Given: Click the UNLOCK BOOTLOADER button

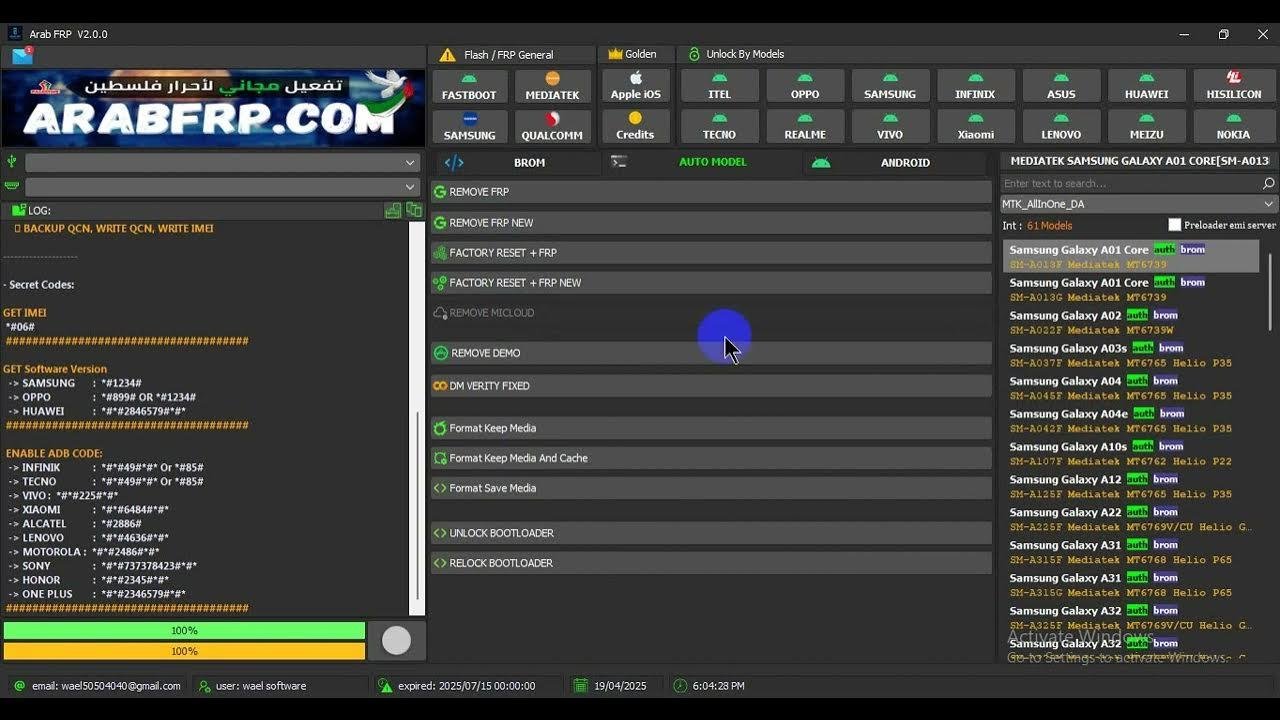Looking at the screenshot, I should click(711, 533).
